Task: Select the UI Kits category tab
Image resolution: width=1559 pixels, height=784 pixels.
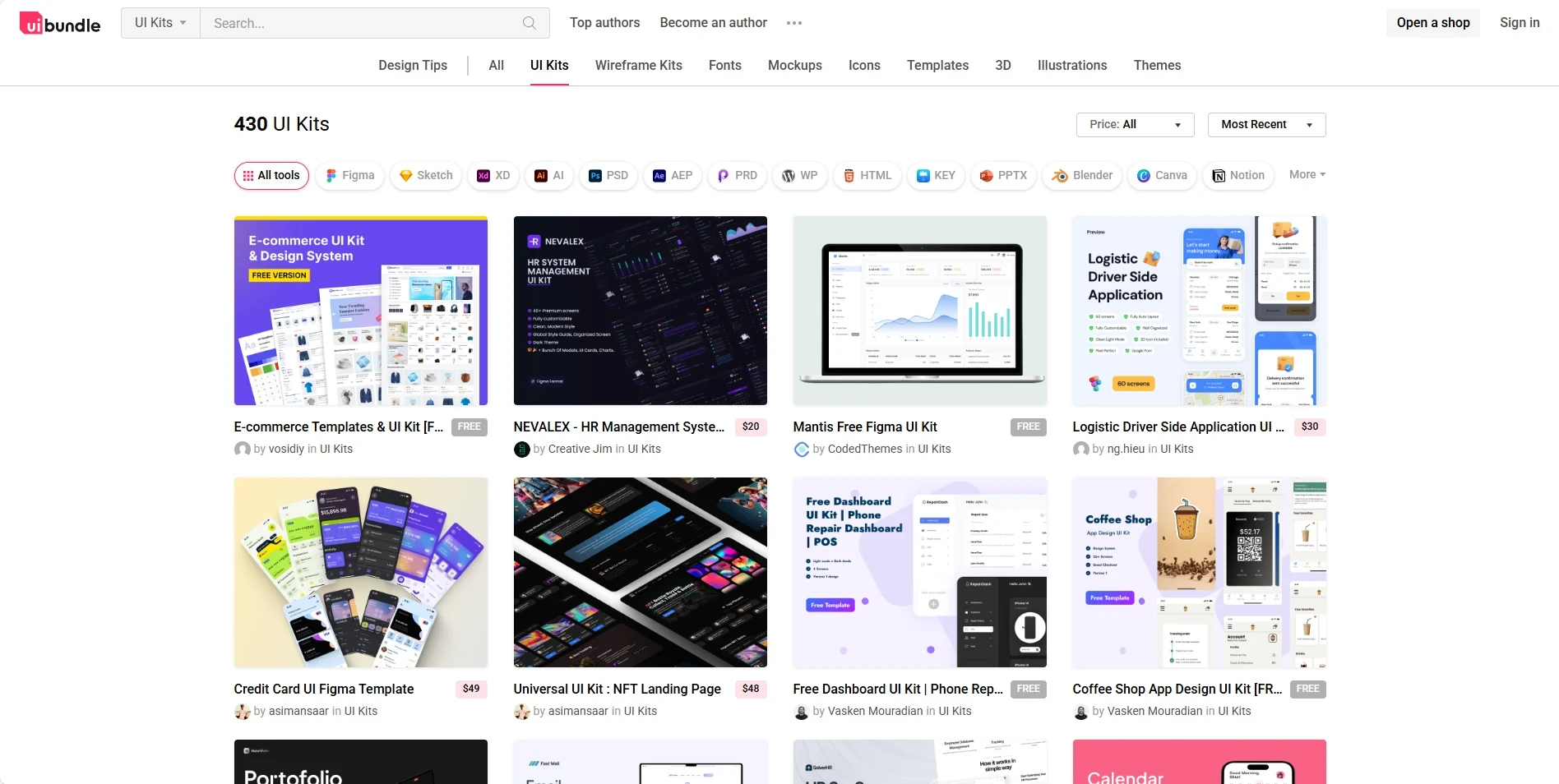Action: pos(549,66)
